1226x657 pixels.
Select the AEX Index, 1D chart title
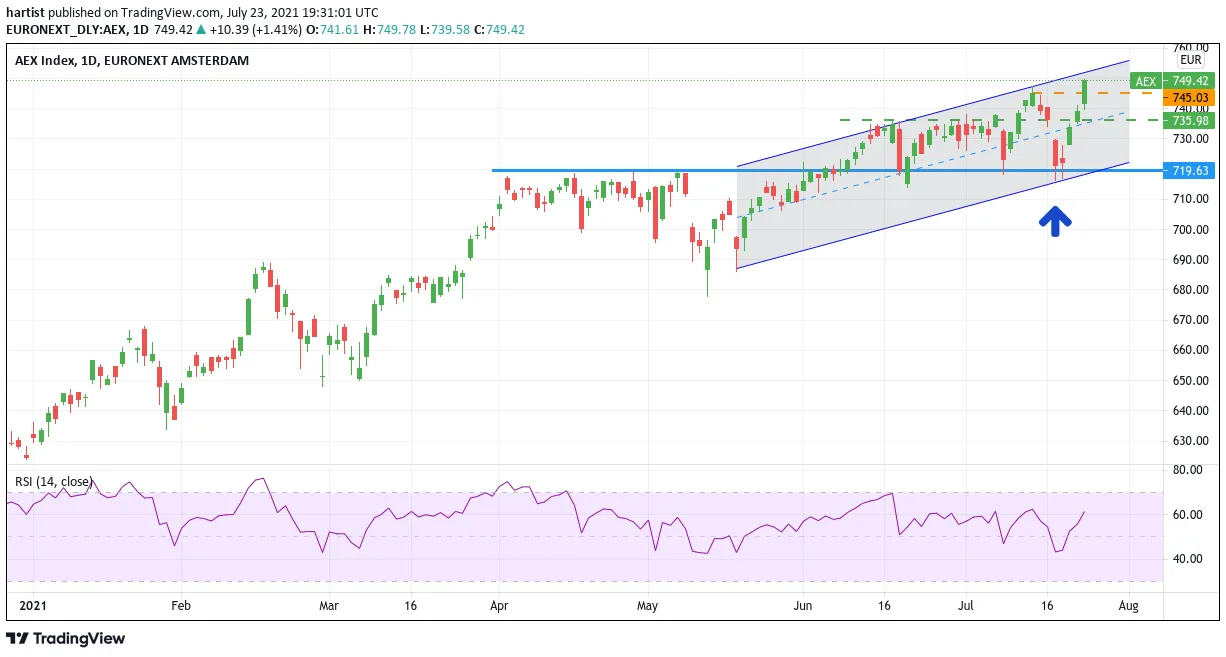pyautogui.click(x=132, y=60)
